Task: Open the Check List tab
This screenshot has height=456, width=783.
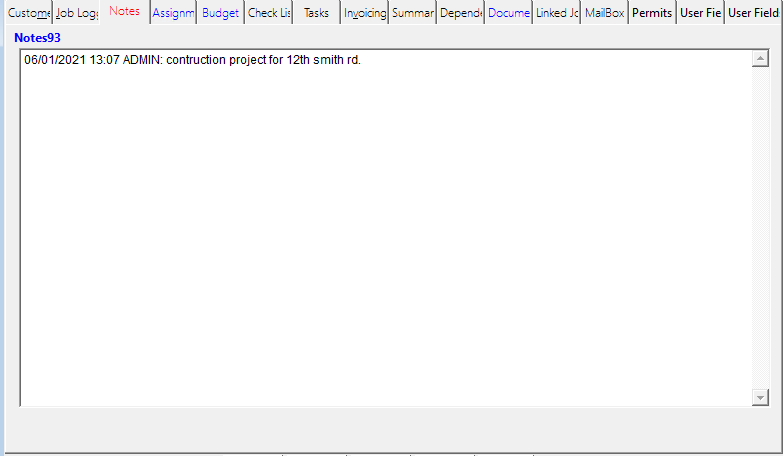Action: point(269,13)
